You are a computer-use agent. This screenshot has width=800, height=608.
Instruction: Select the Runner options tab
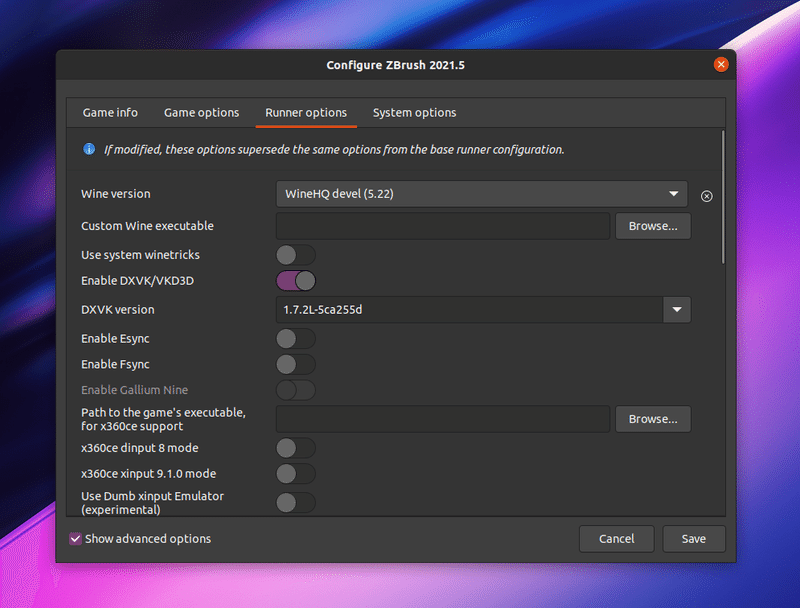tap(306, 113)
